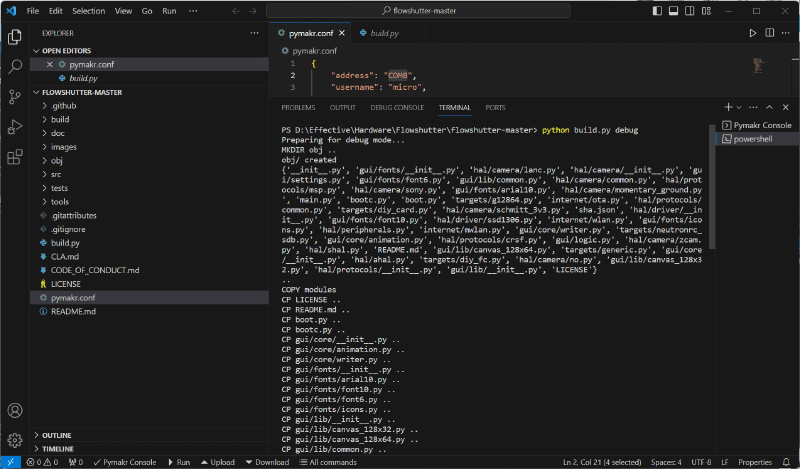The height and width of the screenshot is (469, 800).
Task: Expand the src folder in Explorer
Action: [56, 174]
